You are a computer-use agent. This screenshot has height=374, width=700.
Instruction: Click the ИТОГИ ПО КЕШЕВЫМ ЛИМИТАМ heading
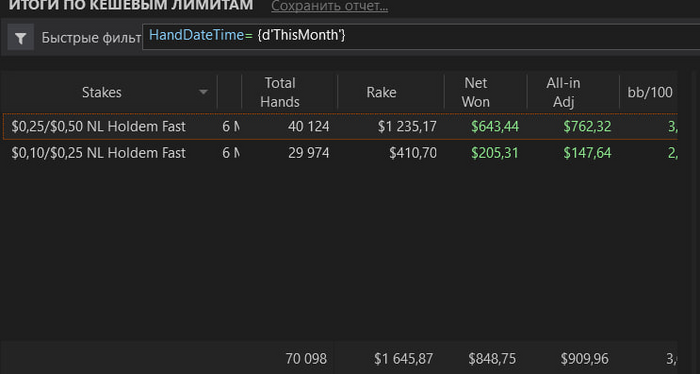click(131, 6)
